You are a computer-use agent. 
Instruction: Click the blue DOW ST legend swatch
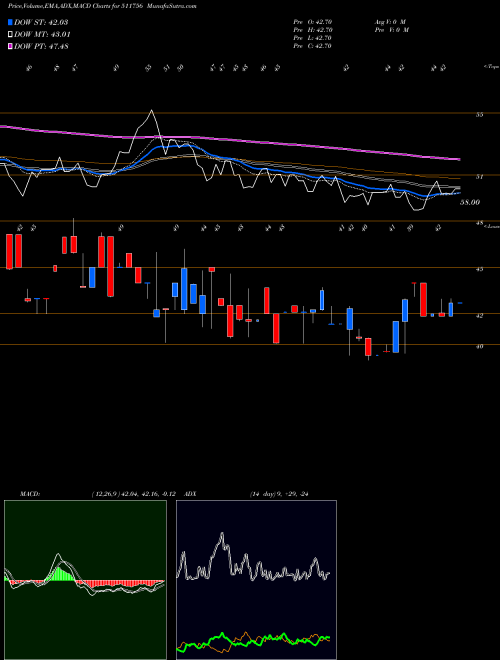[11, 22]
